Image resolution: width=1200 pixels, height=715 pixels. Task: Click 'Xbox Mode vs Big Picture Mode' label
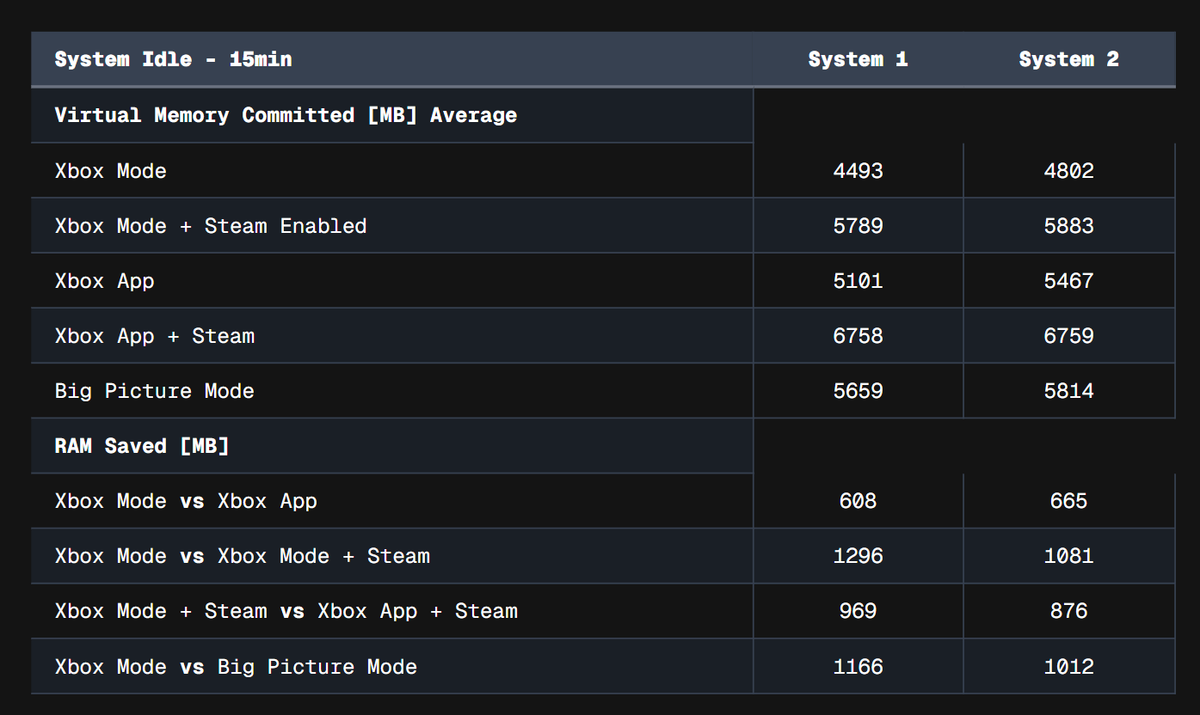click(236, 666)
